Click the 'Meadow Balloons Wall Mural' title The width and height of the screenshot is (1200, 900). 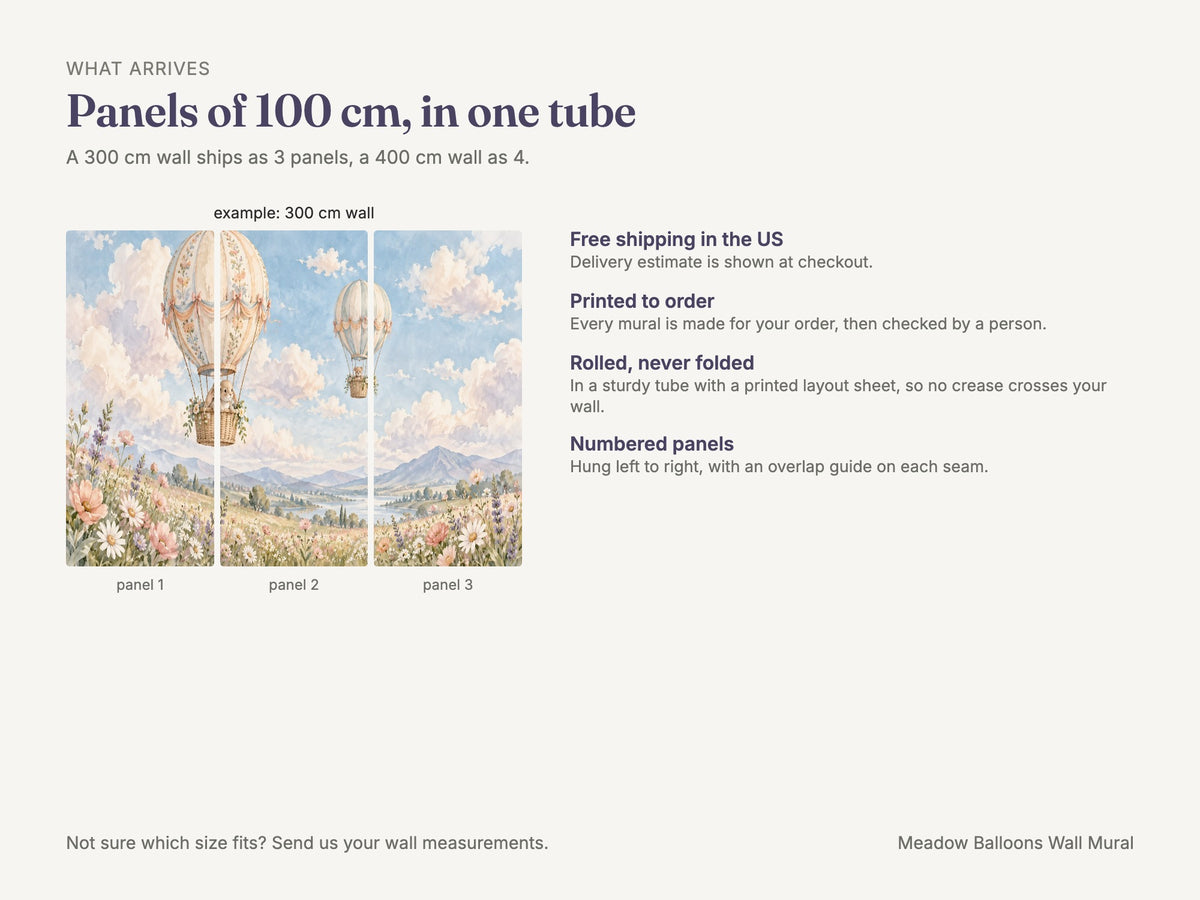pos(1016,843)
